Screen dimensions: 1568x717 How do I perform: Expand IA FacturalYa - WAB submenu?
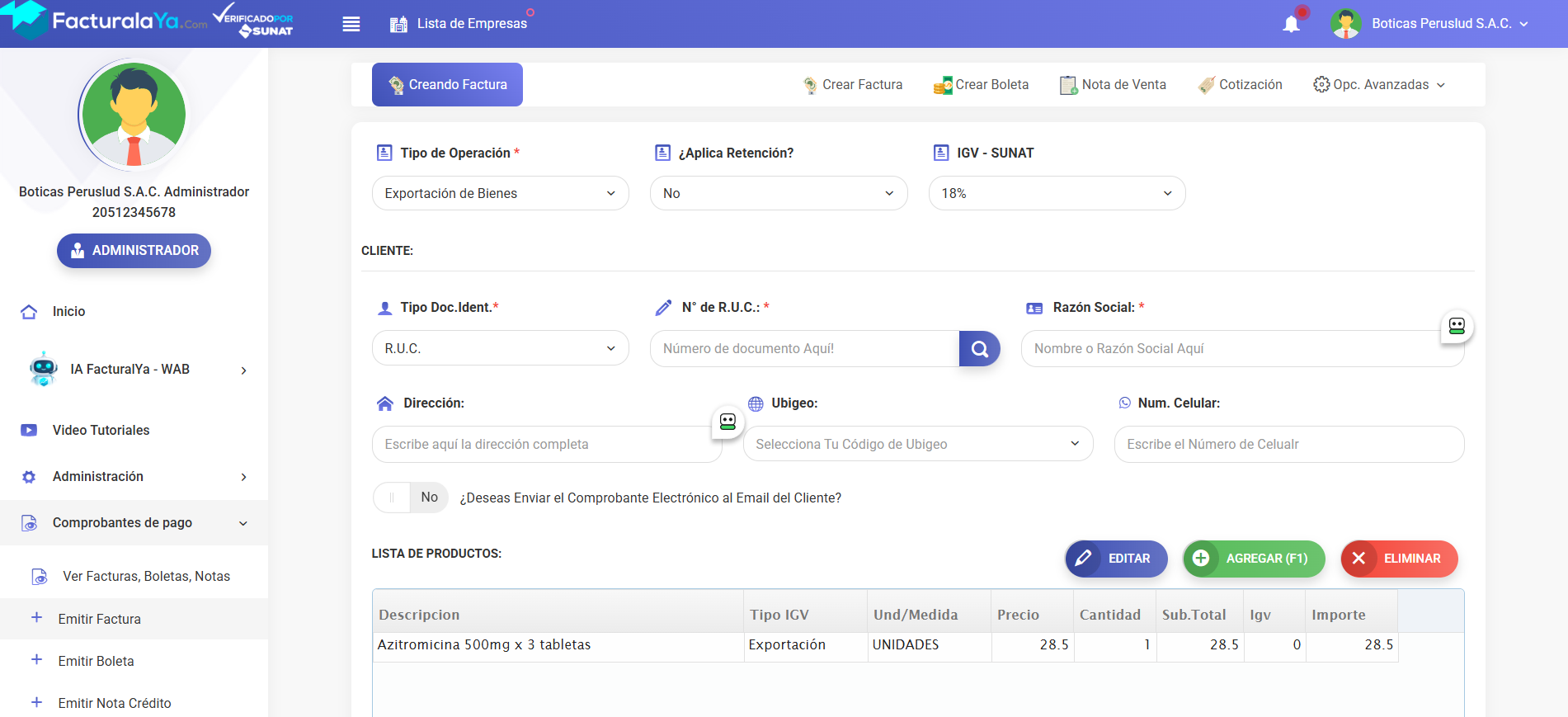pos(243,370)
